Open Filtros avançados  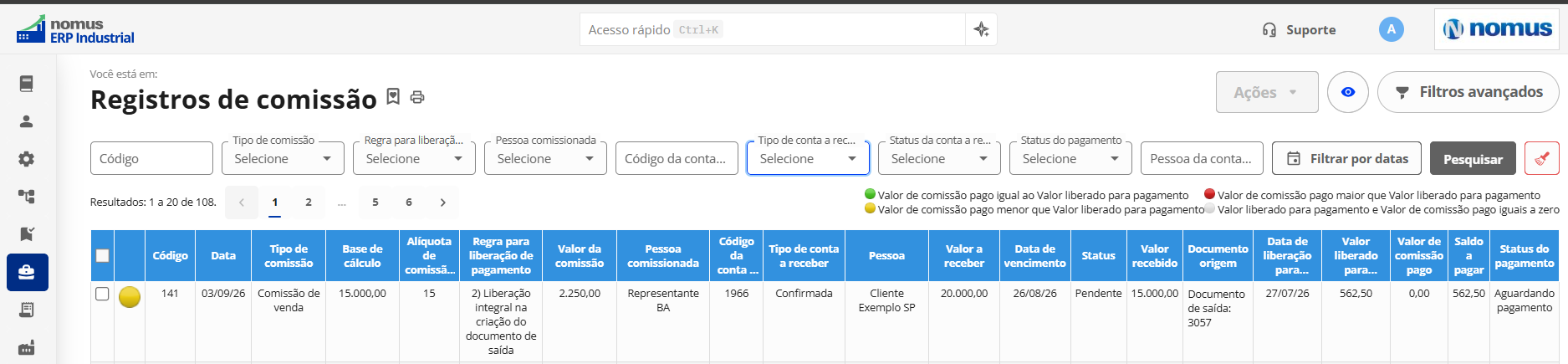(1468, 92)
